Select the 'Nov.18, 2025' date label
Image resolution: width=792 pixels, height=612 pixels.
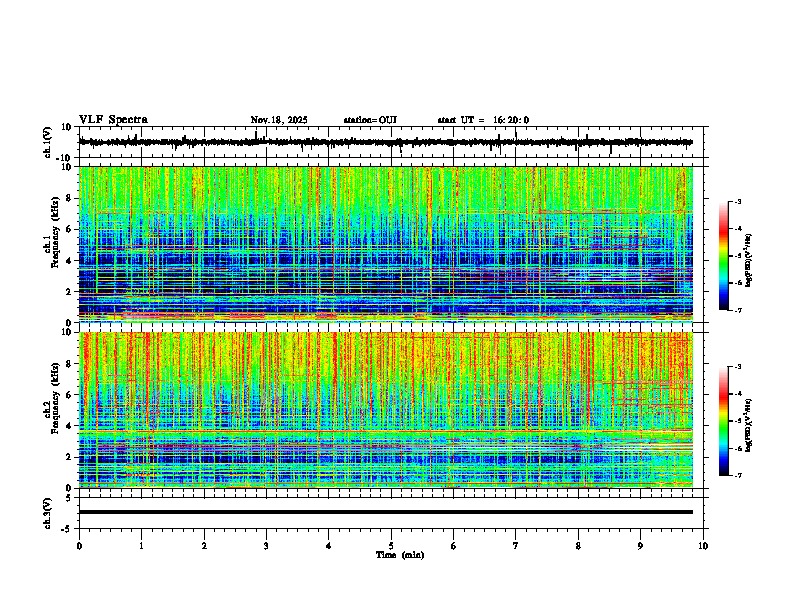pyautogui.click(x=279, y=120)
